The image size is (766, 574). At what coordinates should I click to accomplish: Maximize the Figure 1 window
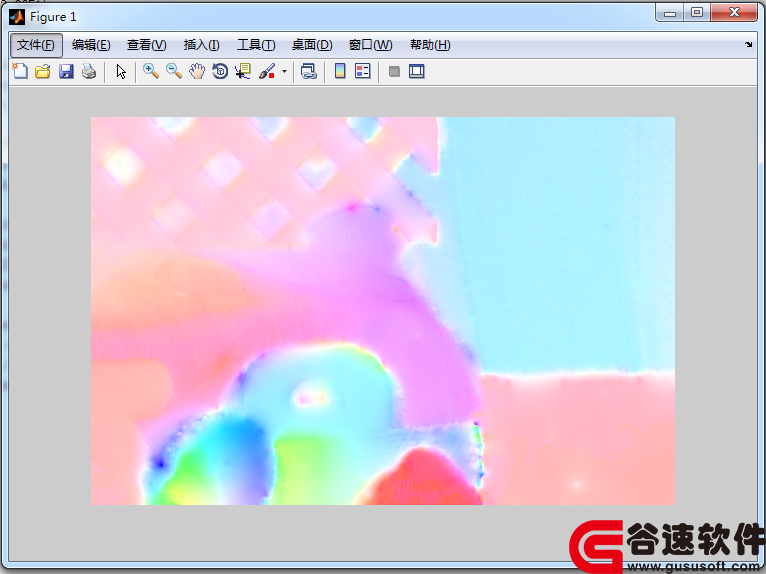pos(697,13)
